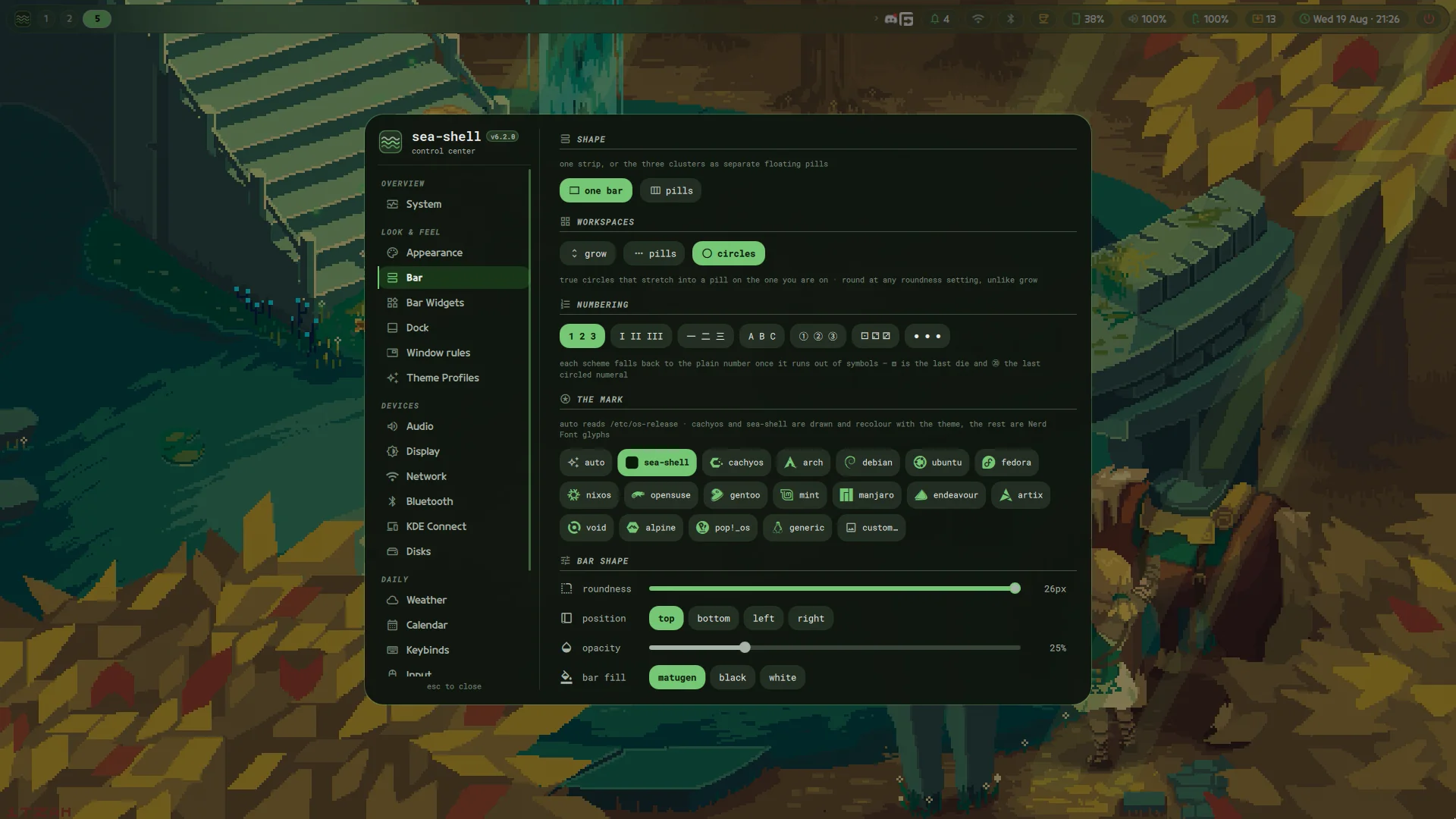1456x819 pixels.
Task: Click the red power icon in top bar
Action: pos(1429,19)
